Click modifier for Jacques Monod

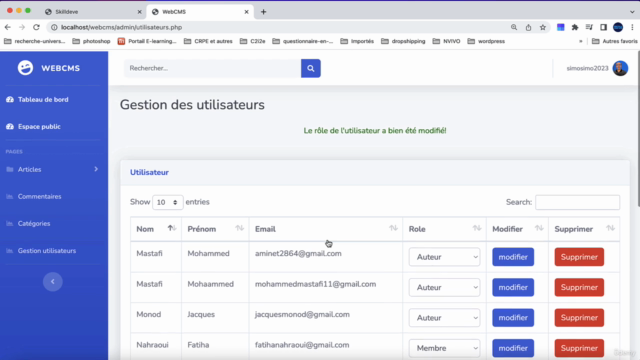click(513, 318)
